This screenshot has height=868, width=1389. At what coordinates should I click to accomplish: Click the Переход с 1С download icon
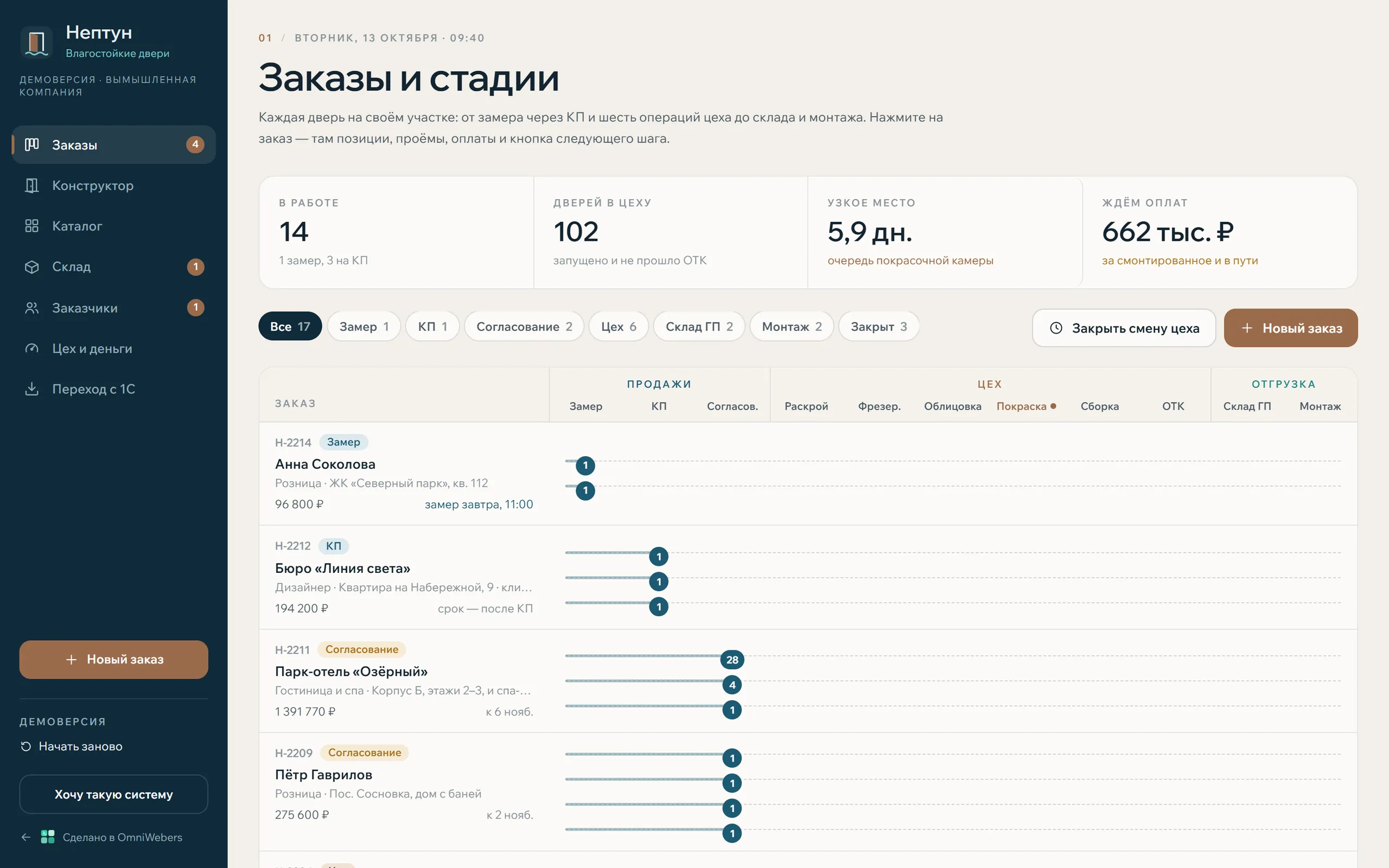(32, 389)
